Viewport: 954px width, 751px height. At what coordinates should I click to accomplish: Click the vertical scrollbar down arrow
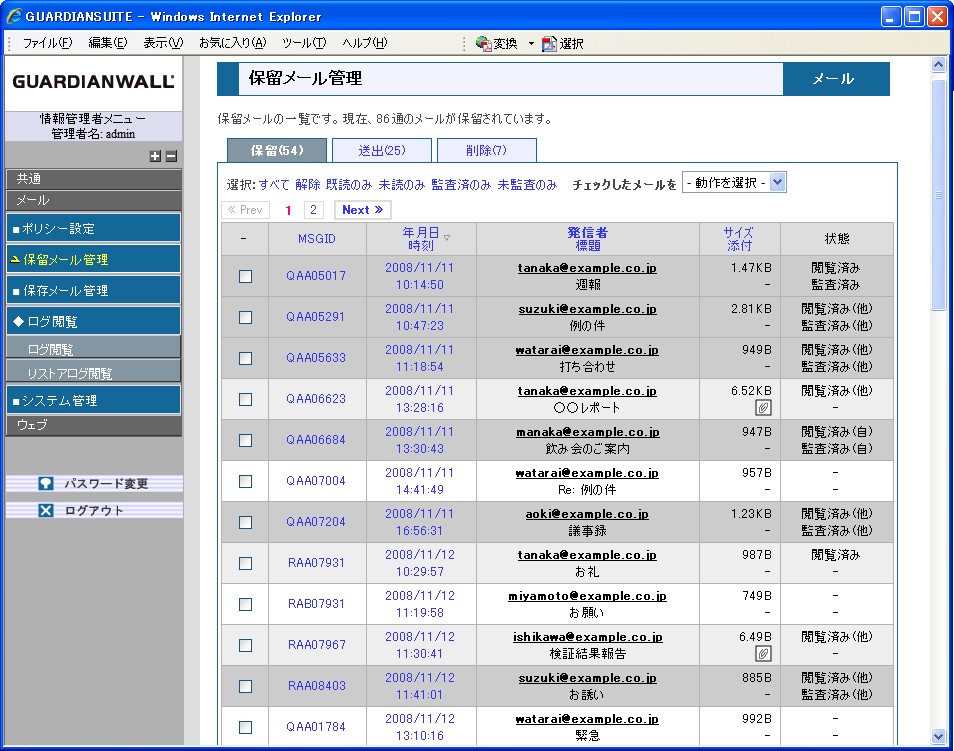click(938, 736)
